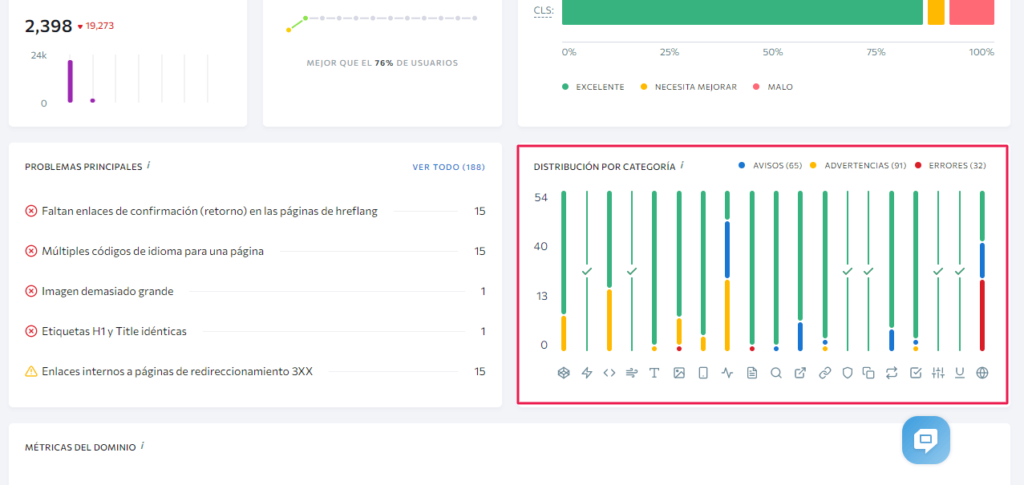Click the document page category icon
Image resolution: width=1024 pixels, height=485 pixels.
pyautogui.click(x=752, y=373)
